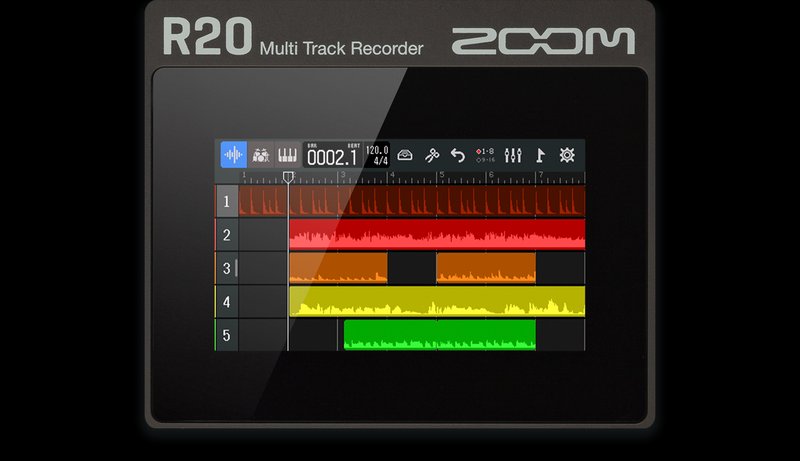Viewport: 800px width, 461px height.
Task: Jump to bar 4 on the ruler
Action: pos(392,175)
